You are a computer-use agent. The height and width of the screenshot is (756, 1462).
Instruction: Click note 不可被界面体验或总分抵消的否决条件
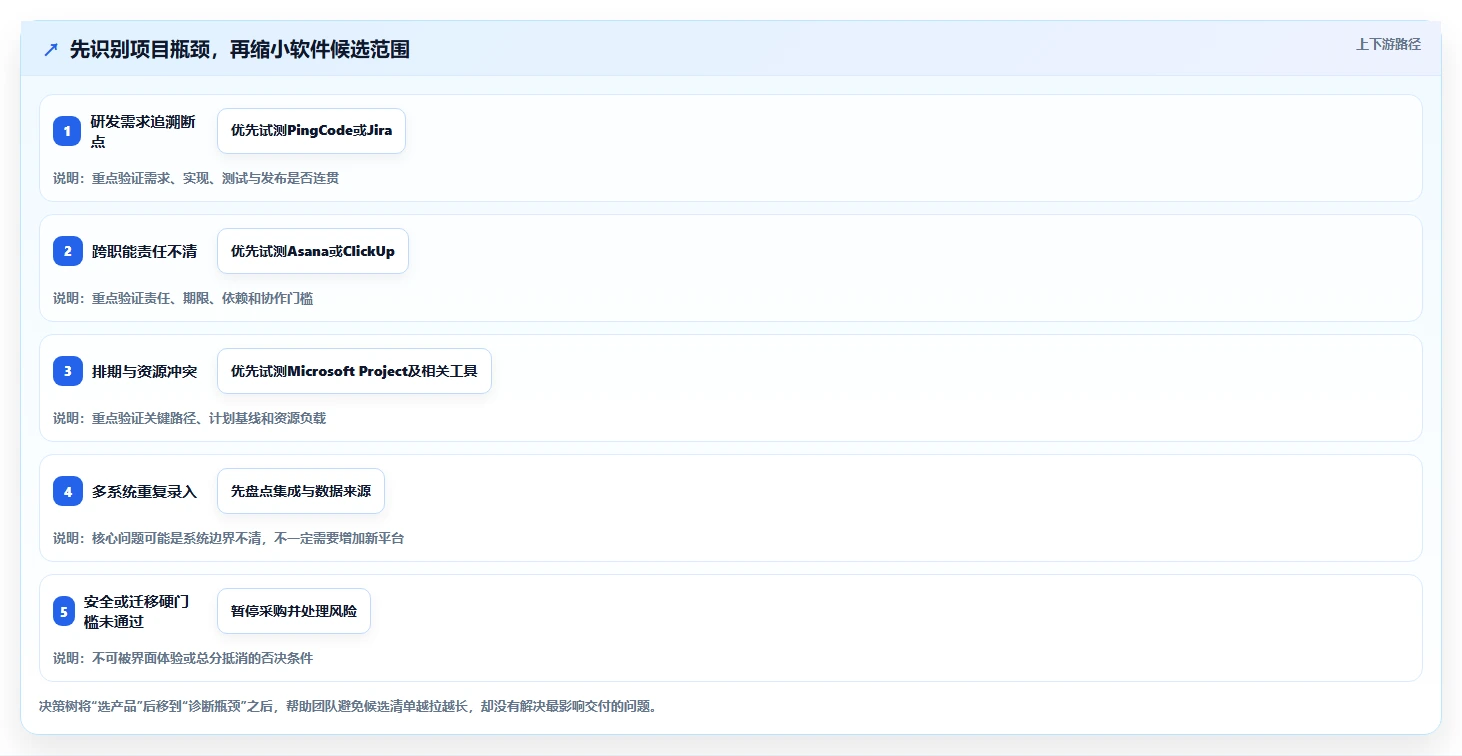183,658
